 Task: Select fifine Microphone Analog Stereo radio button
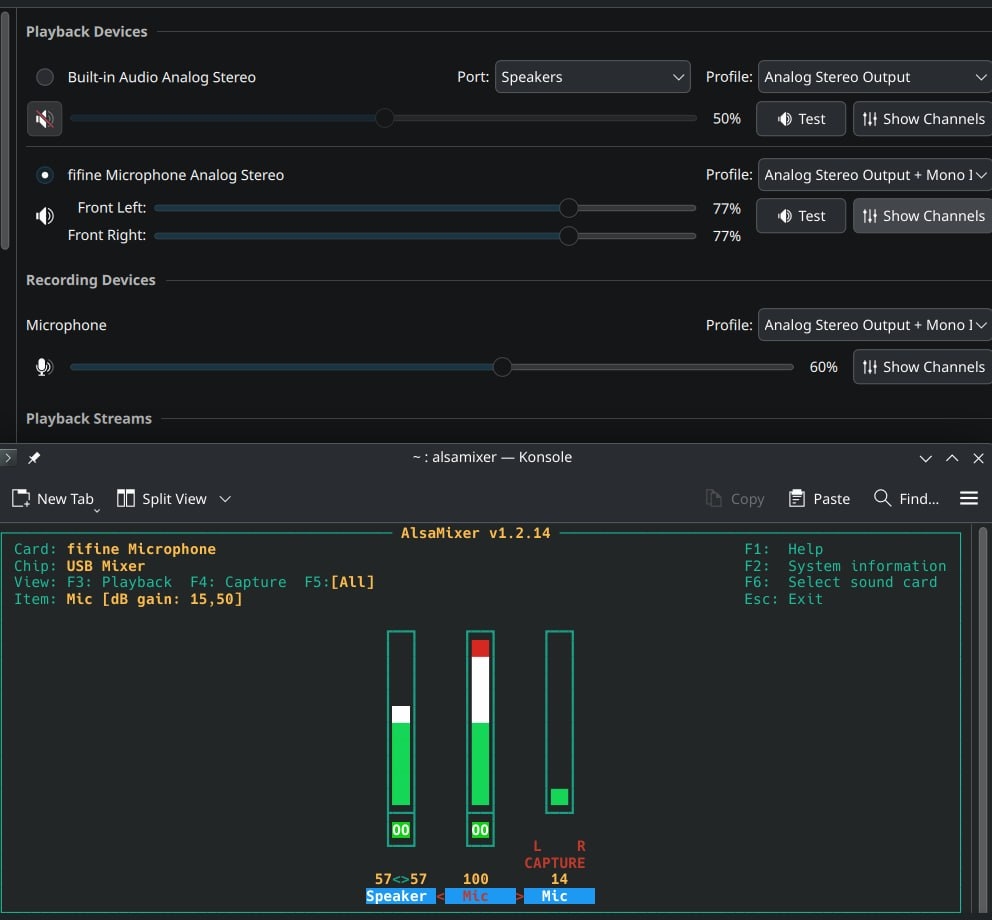[45, 175]
